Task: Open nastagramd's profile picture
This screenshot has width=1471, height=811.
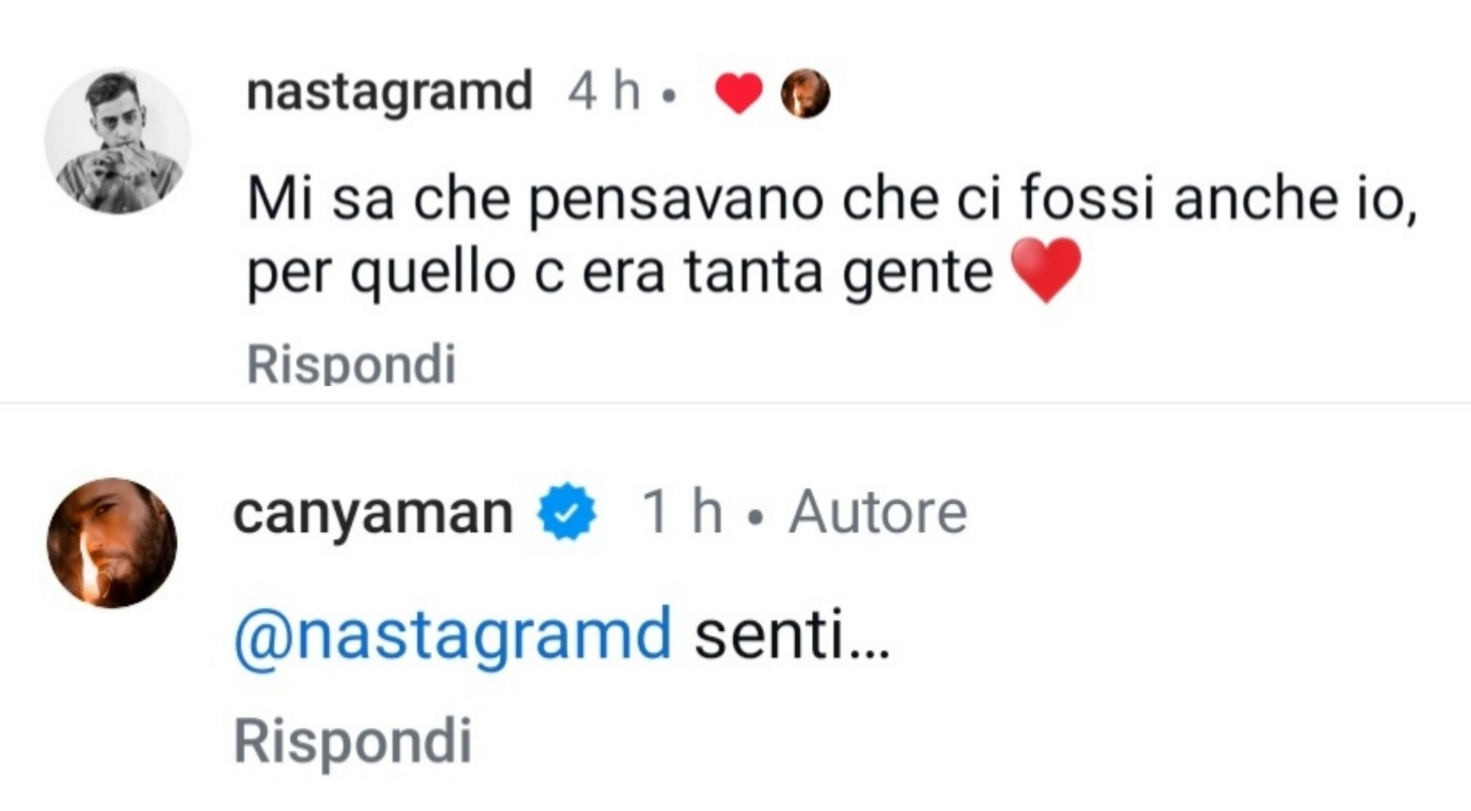Action: [x=117, y=141]
